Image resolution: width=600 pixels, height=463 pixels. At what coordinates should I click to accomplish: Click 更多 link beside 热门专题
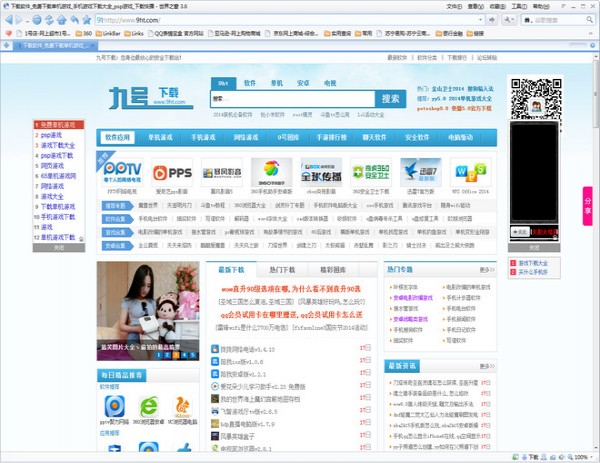[x=487, y=270]
